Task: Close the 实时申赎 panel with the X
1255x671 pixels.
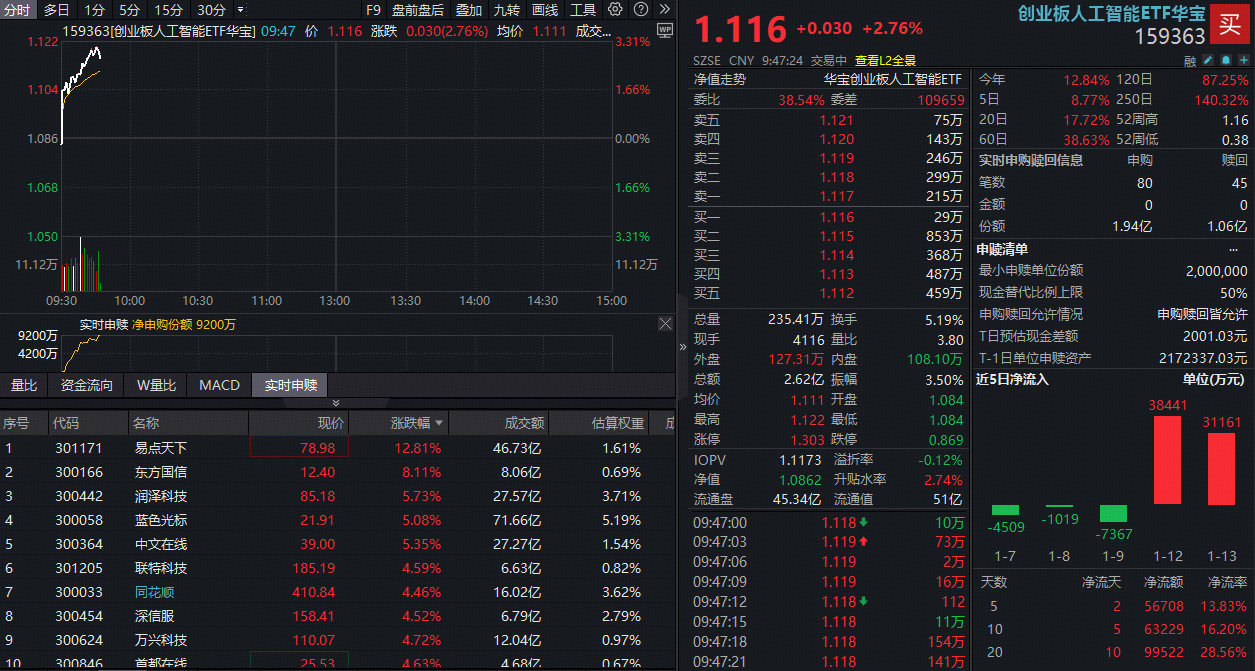Action: pyautogui.click(x=664, y=323)
